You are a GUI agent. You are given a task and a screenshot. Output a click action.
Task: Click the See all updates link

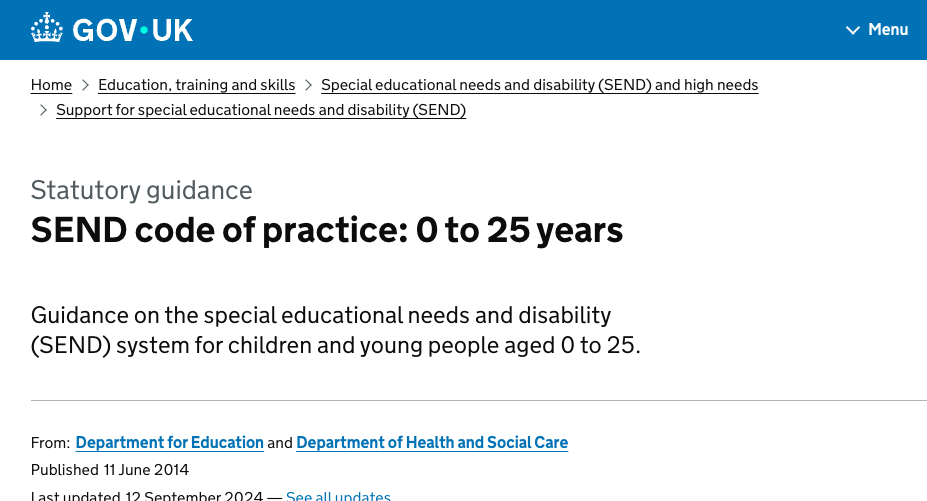(x=338, y=496)
